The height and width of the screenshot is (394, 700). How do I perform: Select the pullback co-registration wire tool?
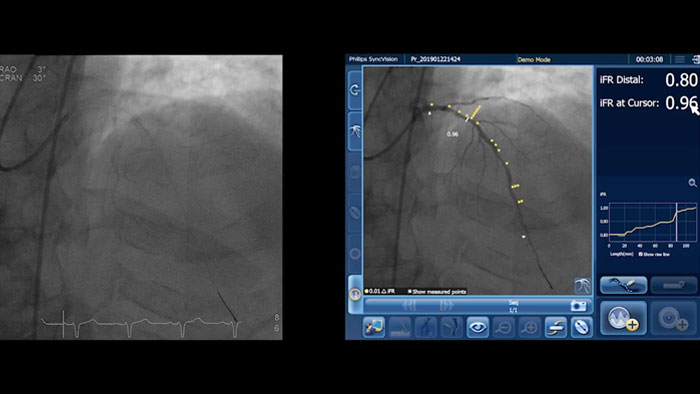[x=624, y=285]
